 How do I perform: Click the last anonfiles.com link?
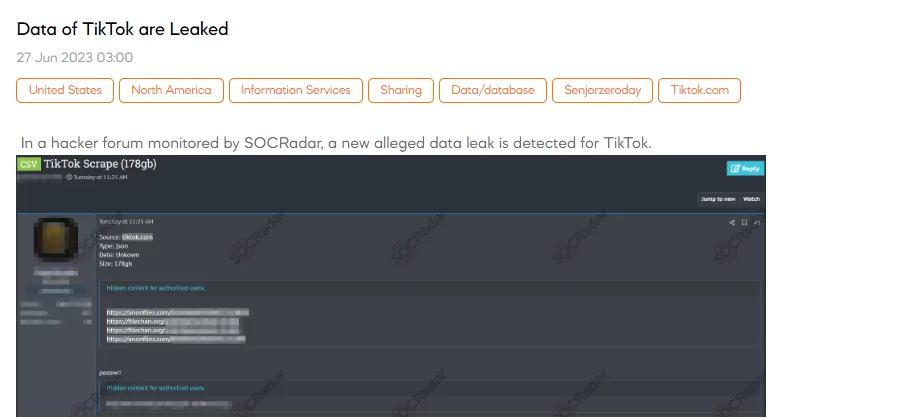175,339
